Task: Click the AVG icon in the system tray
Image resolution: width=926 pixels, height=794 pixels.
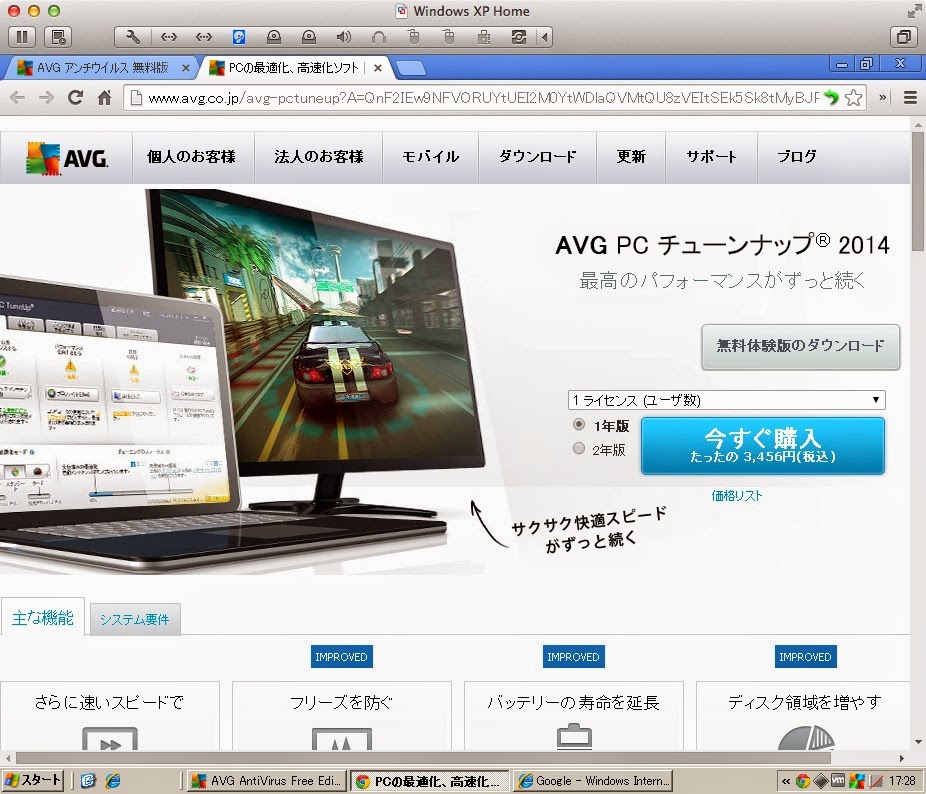Action: coord(857,781)
